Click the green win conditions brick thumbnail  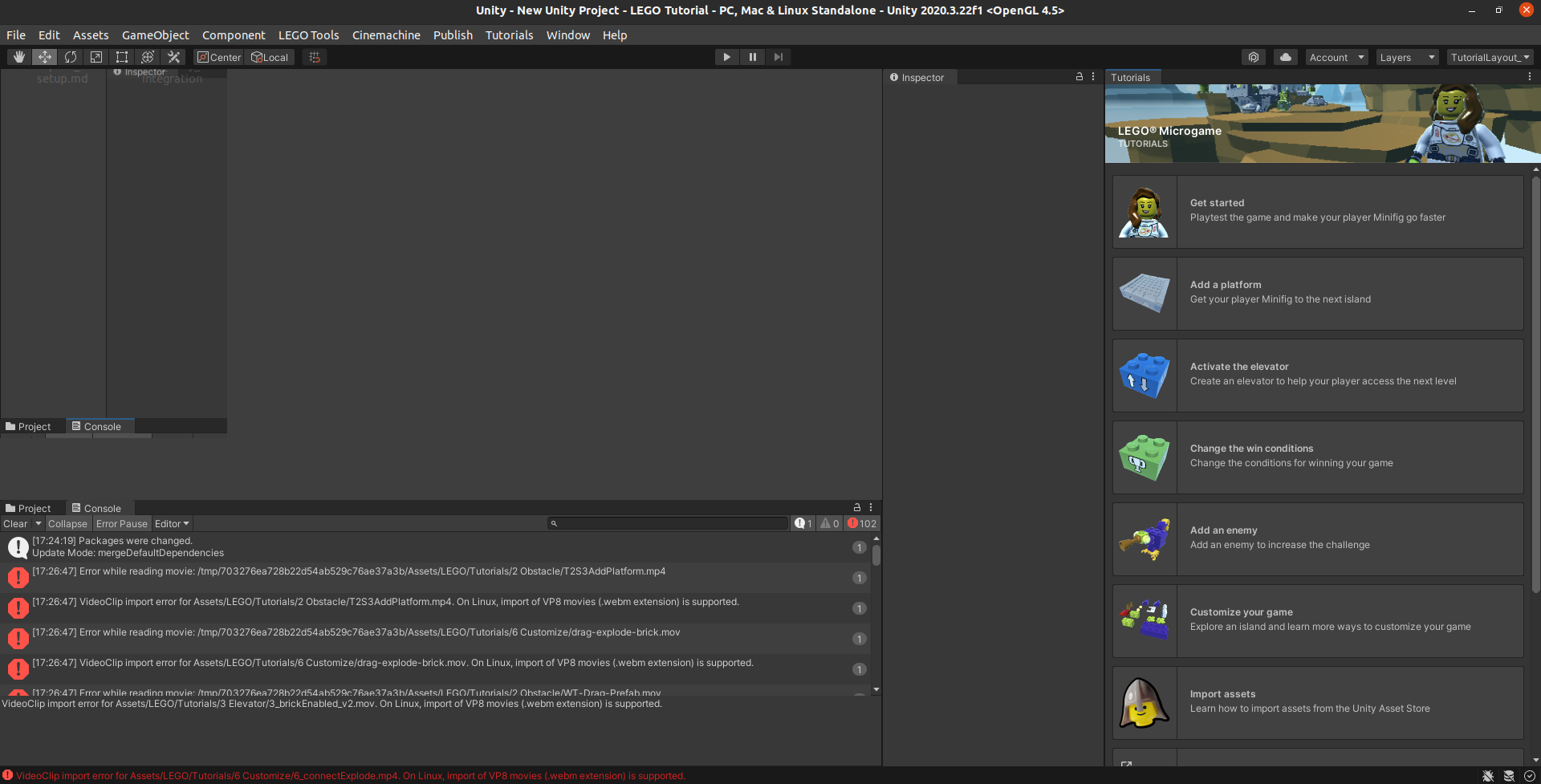(x=1145, y=457)
